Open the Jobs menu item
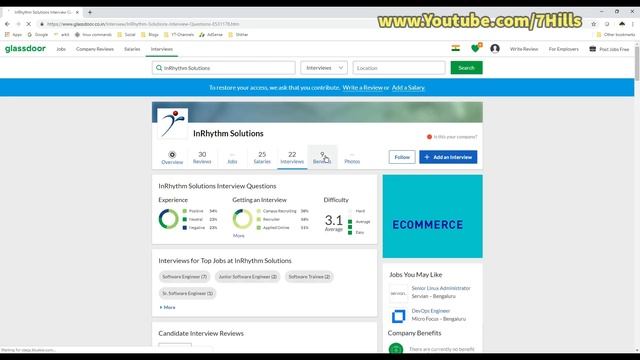This screenshot has height=360, width=640. tap(61, 49)
